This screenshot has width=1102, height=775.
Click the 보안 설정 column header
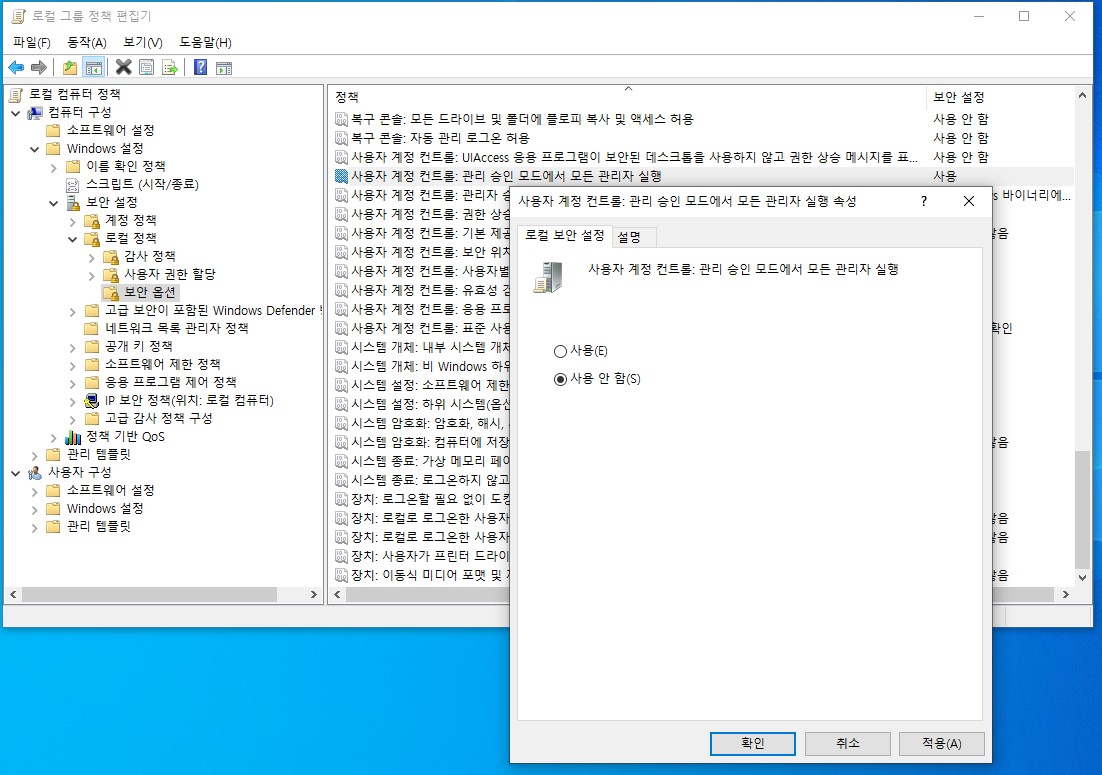[x=1001, y=97]
